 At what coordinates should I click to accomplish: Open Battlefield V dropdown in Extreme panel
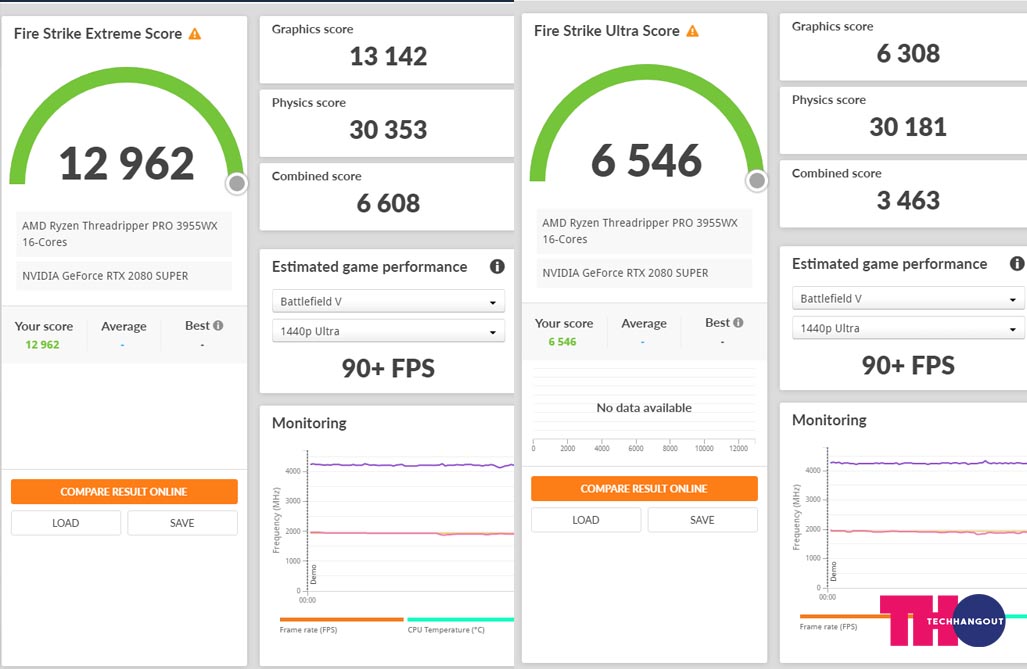[388, 301]
